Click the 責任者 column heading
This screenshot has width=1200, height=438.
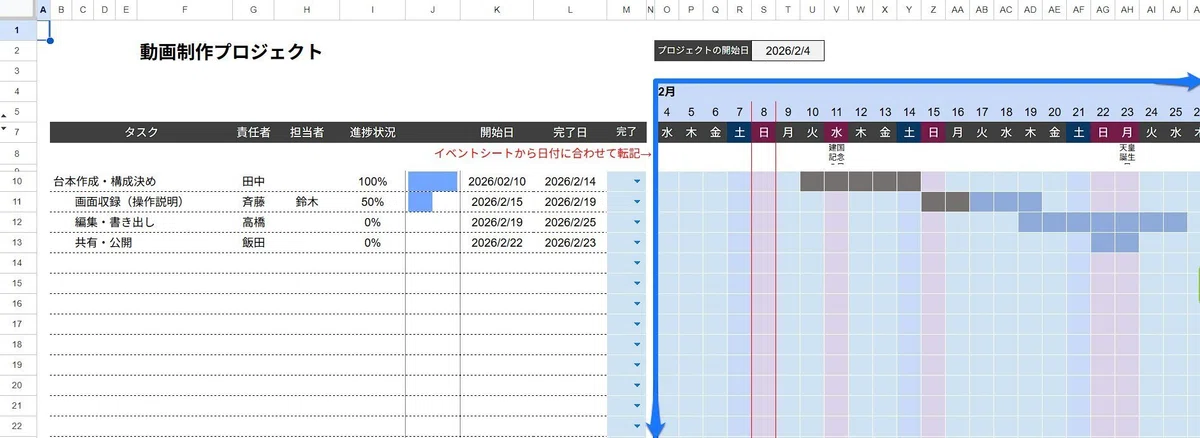point(254,132)
